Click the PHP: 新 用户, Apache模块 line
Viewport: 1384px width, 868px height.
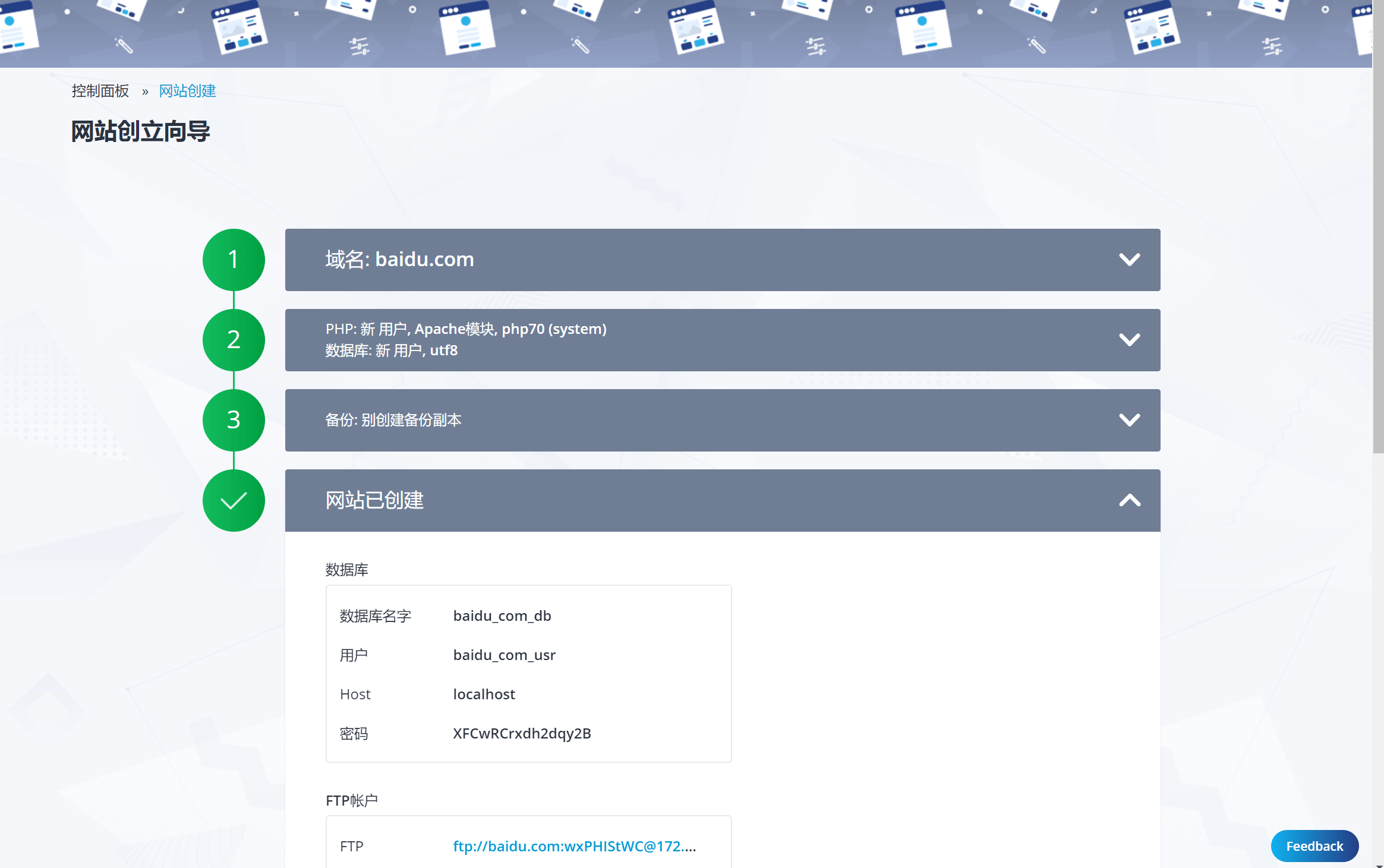click(x=466, y=329)
